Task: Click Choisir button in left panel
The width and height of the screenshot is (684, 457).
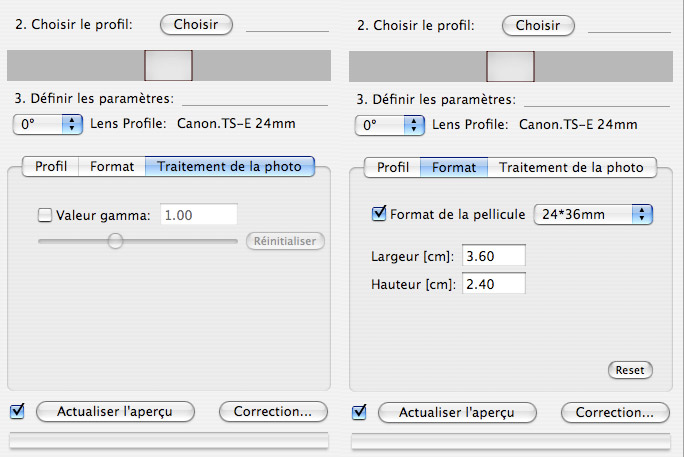Action: pos(196,25)
